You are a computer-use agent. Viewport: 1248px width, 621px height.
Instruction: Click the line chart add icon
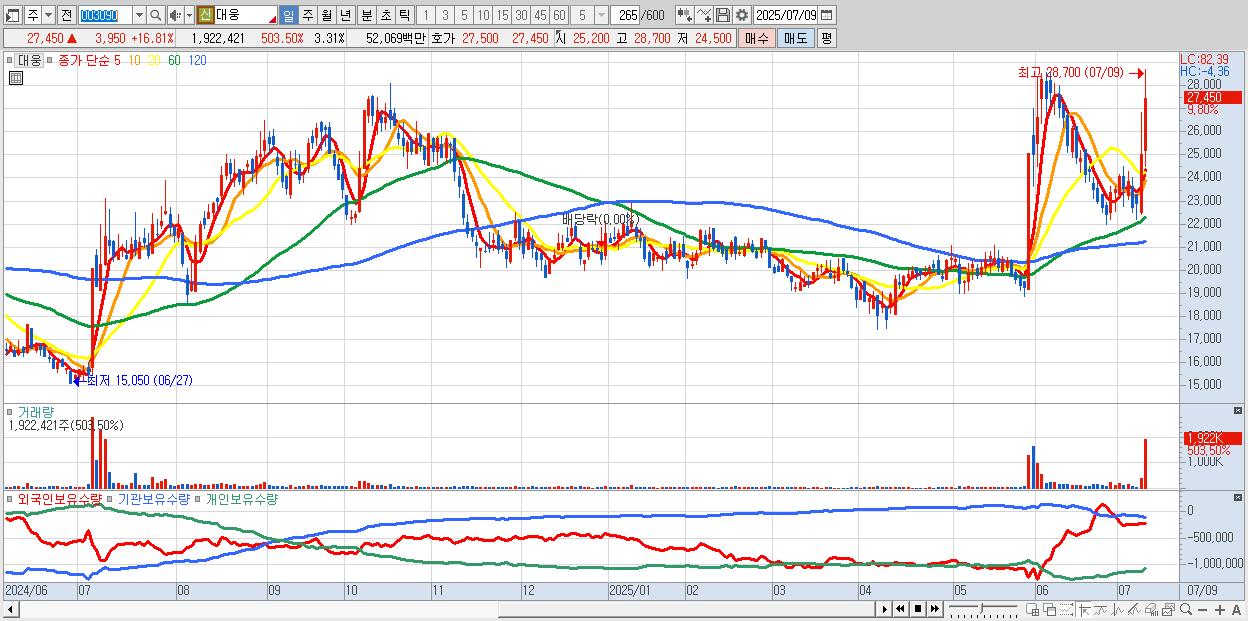(704, 15)
